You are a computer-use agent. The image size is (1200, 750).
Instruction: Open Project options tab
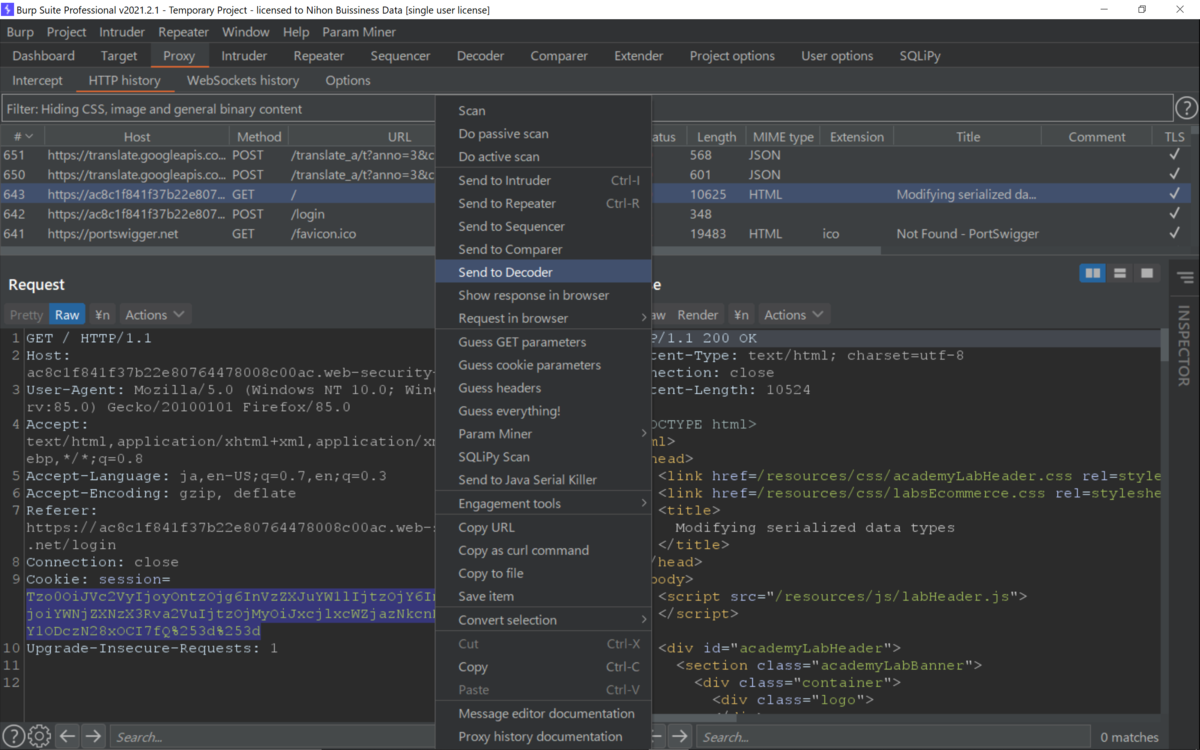[x=732, y=56]
